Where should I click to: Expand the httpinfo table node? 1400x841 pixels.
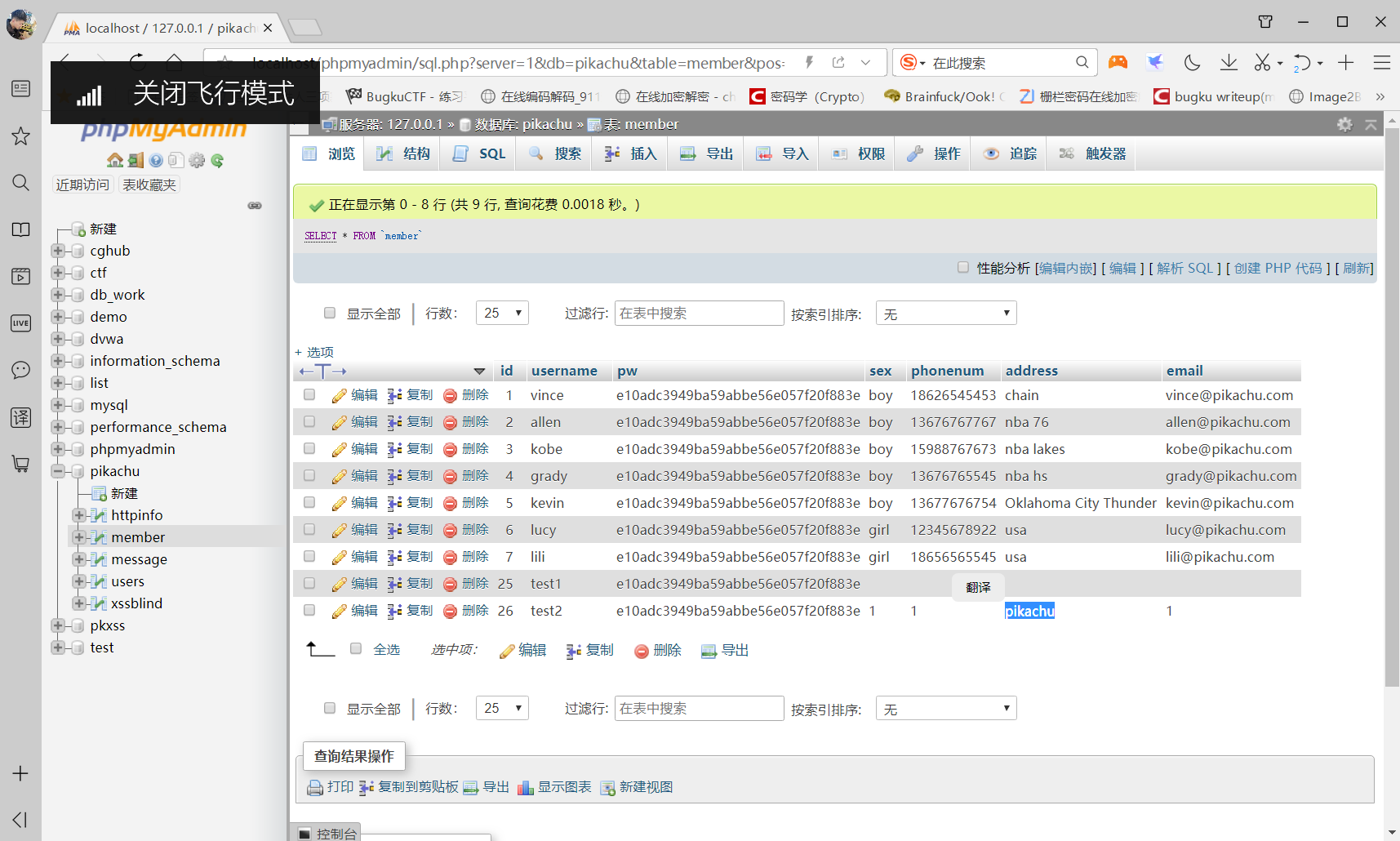tap(78, 515)
